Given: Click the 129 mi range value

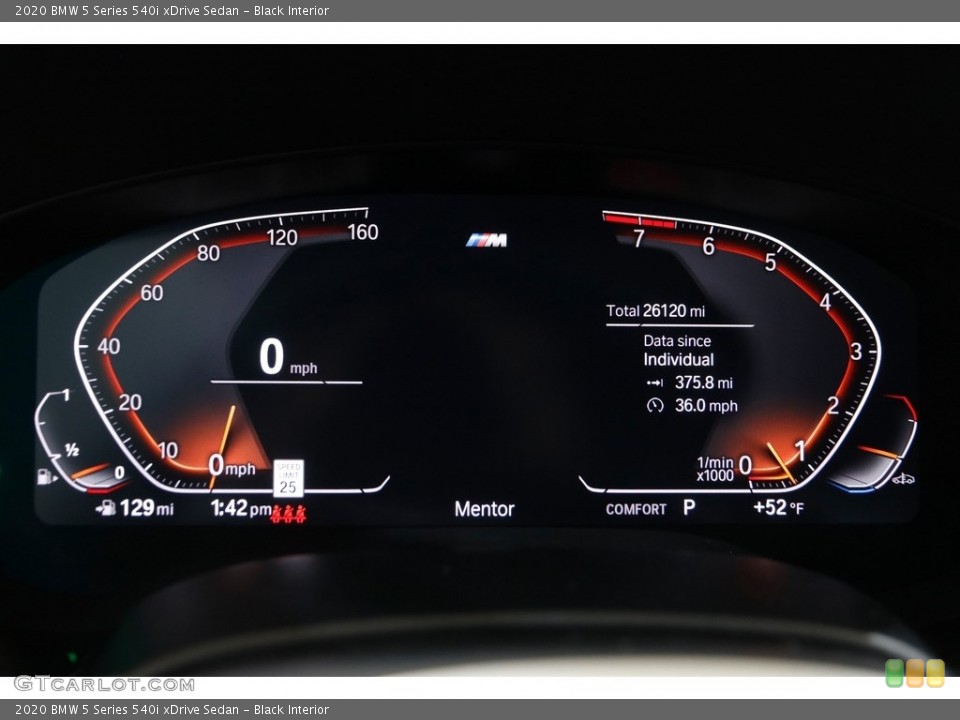Looking at the screenshot, I should pos(147,508).
